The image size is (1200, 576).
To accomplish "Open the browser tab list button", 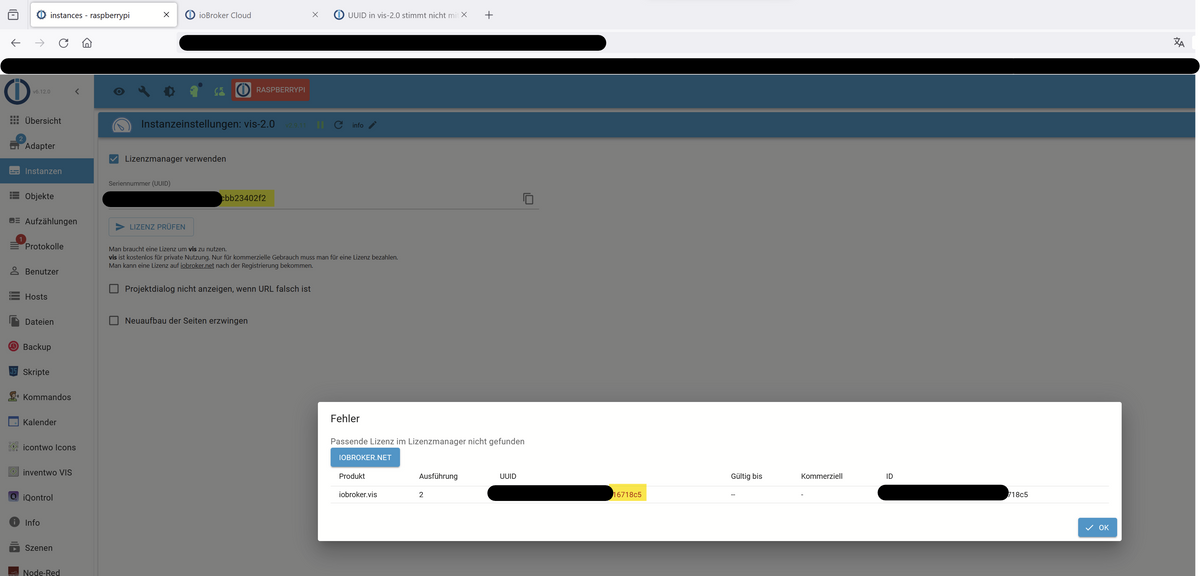I will (13, 15).
